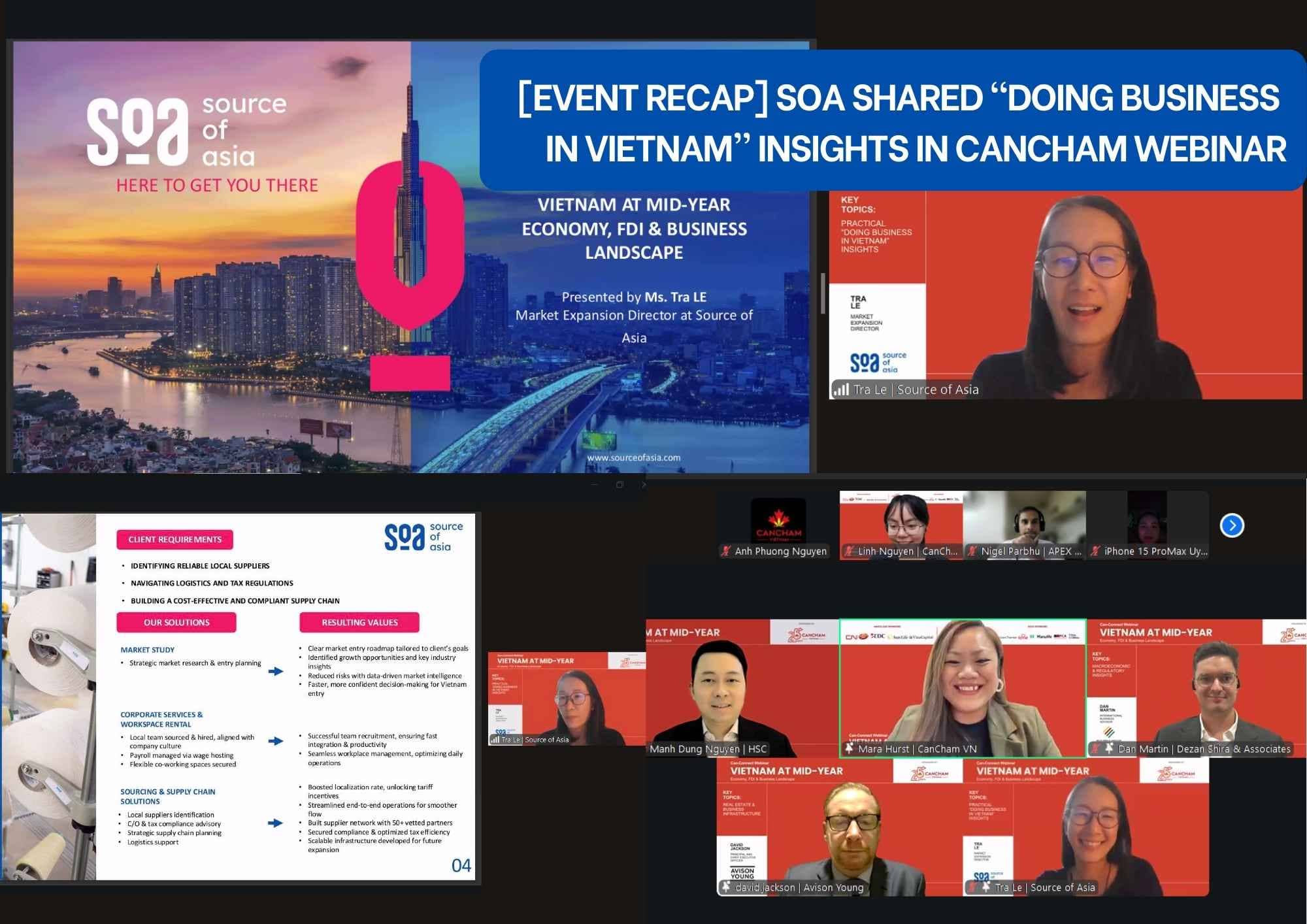The width and height of the screenshot is (1307, 924).
Task: Click the pin icon on bottom Tra Le tile
Action: [x=985, y=887]
